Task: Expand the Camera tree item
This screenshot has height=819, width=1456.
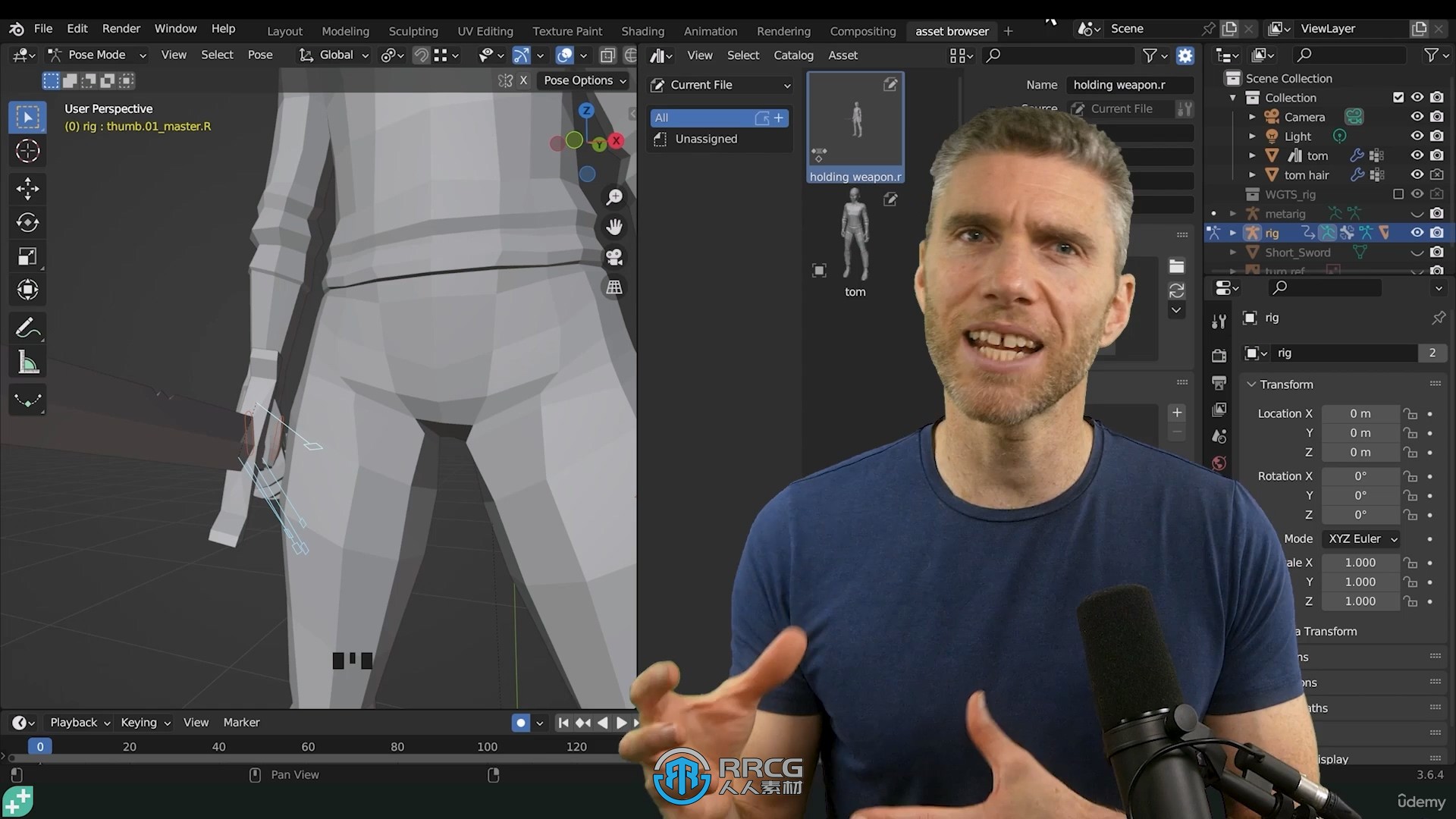Action: coord(1252,117)
